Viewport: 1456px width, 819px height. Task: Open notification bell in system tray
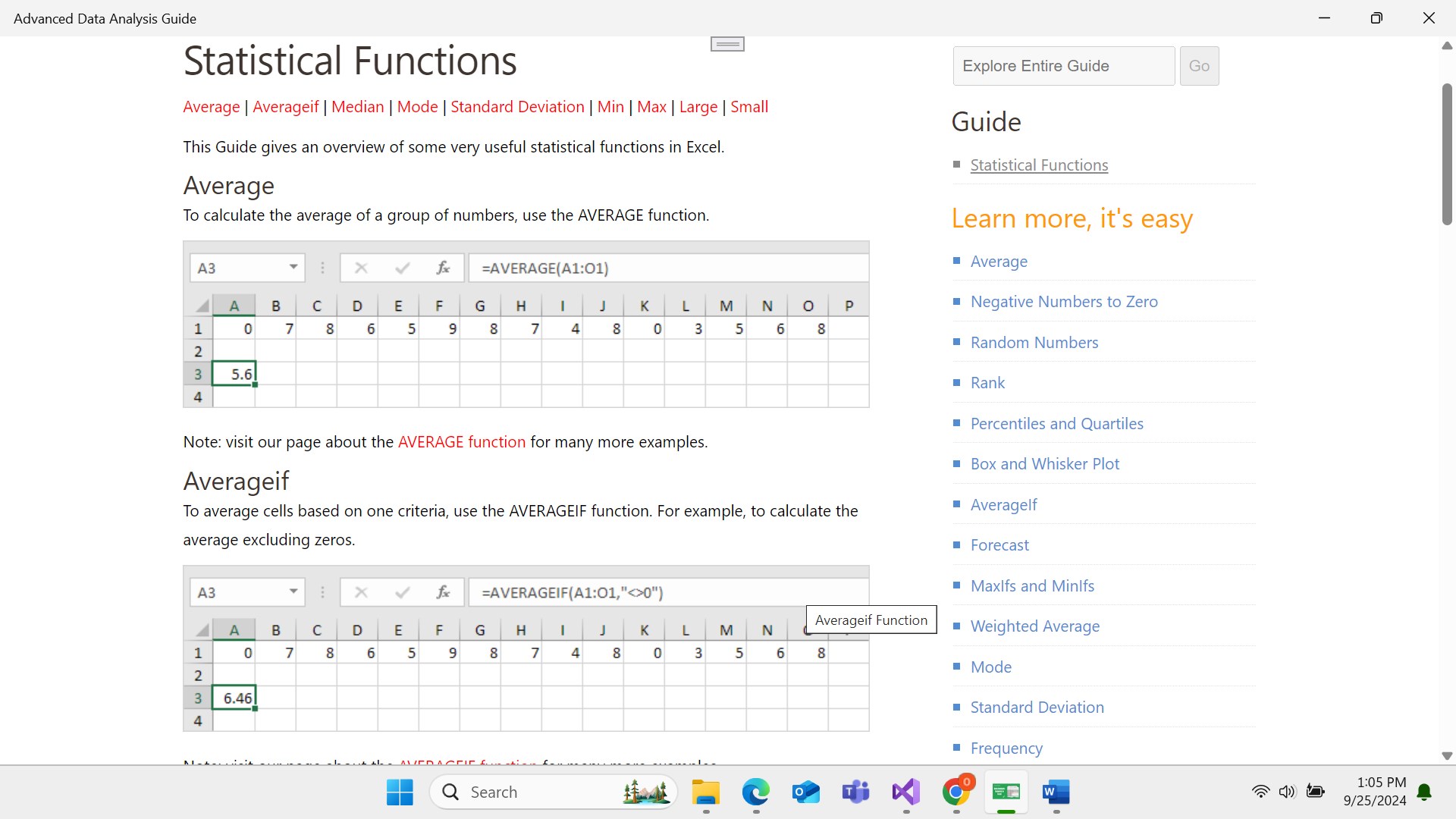coord(1424,792)
